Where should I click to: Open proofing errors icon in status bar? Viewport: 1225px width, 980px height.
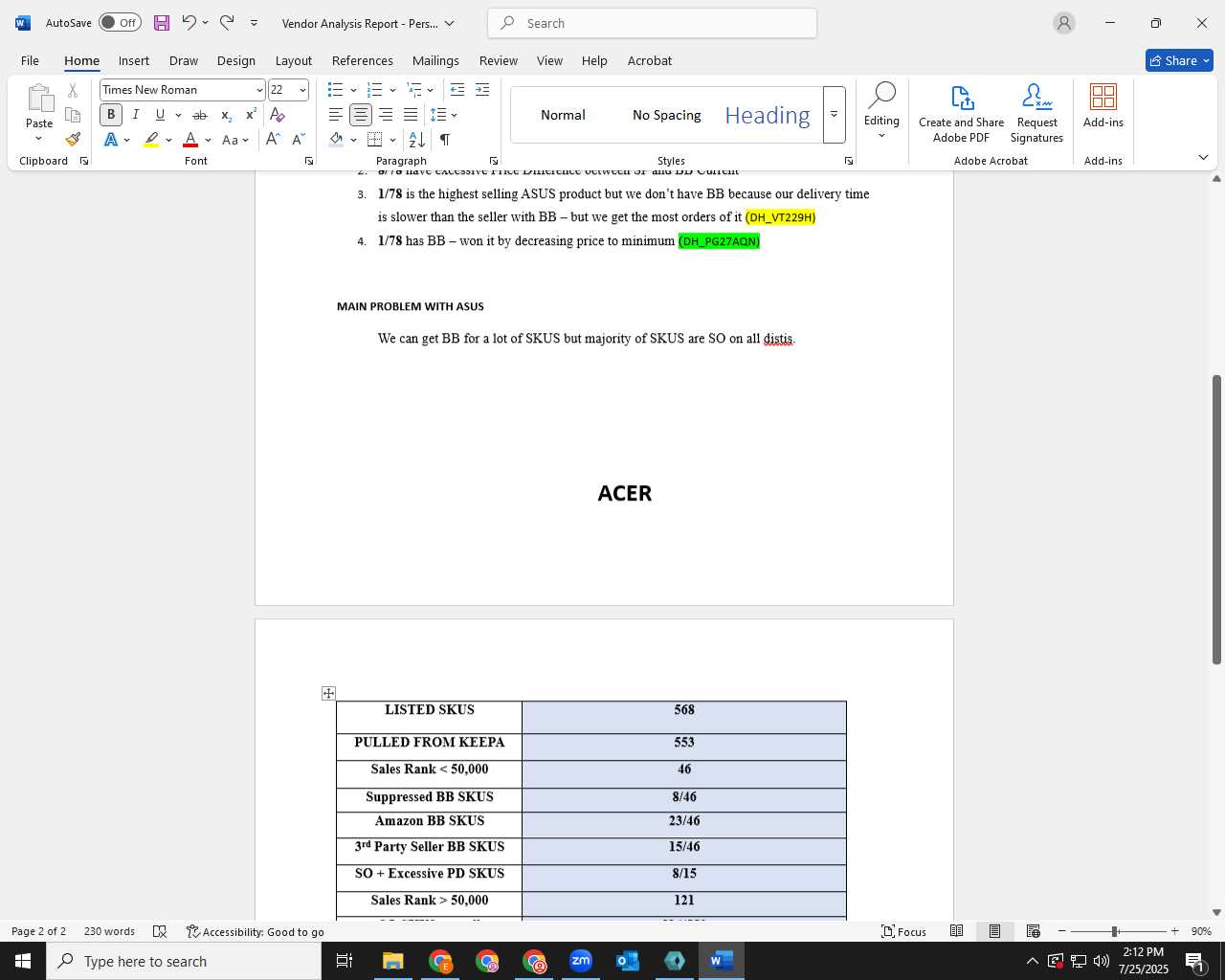pyautogui.click(x=160, y=931)
